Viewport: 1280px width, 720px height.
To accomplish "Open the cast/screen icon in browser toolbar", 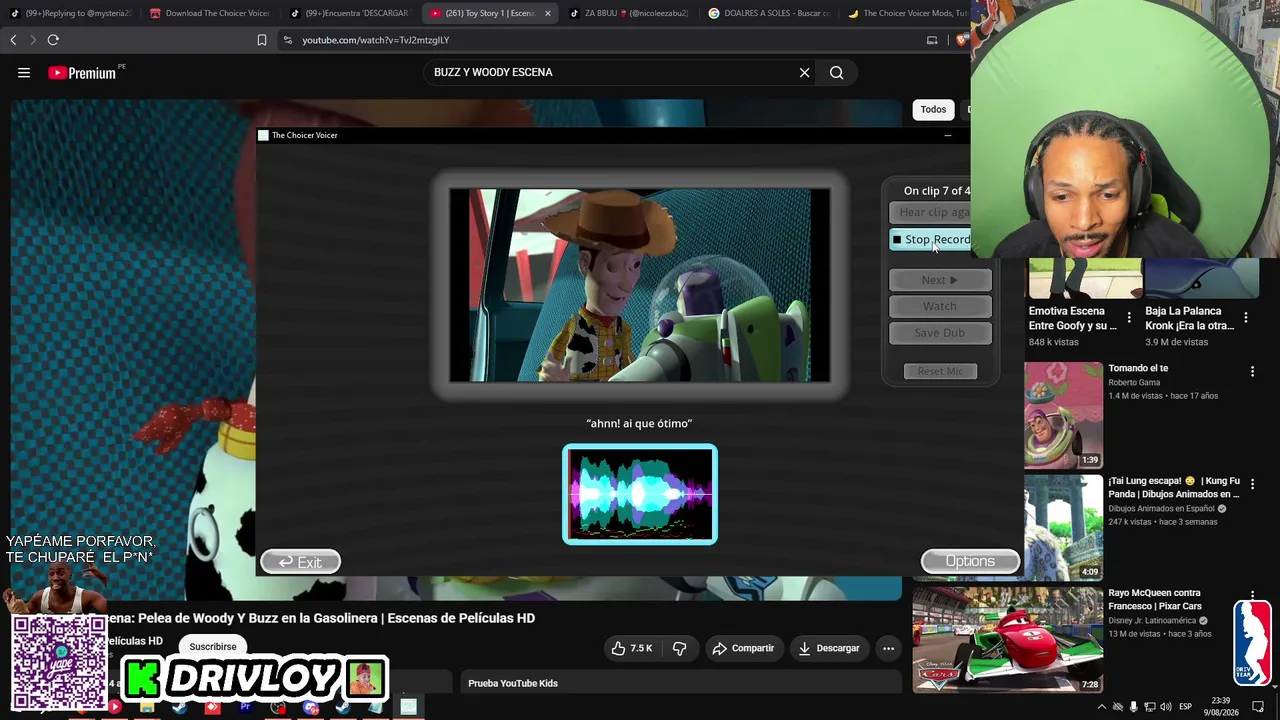I will 932,40.
